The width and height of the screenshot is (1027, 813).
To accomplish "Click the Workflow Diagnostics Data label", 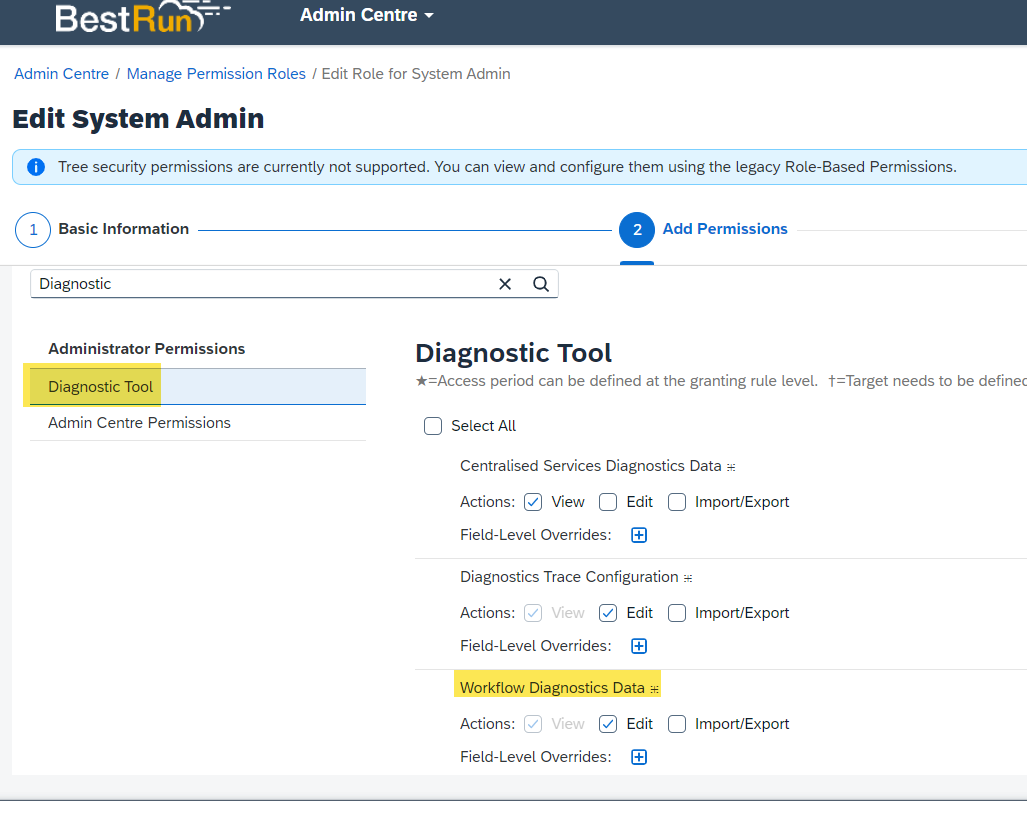I will (552, 688).
